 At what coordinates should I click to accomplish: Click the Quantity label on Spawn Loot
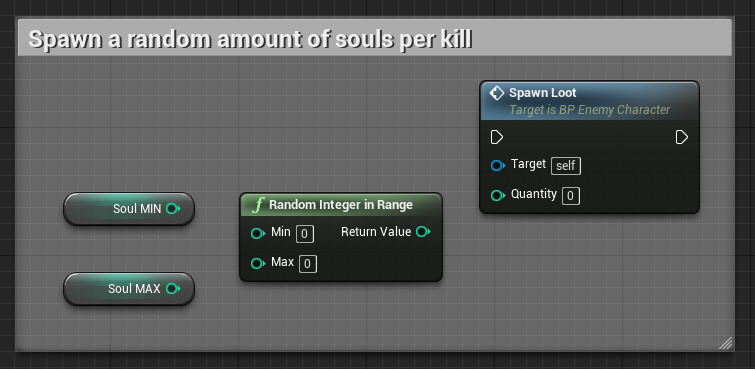pyautogui.click(x=534, y=194)
